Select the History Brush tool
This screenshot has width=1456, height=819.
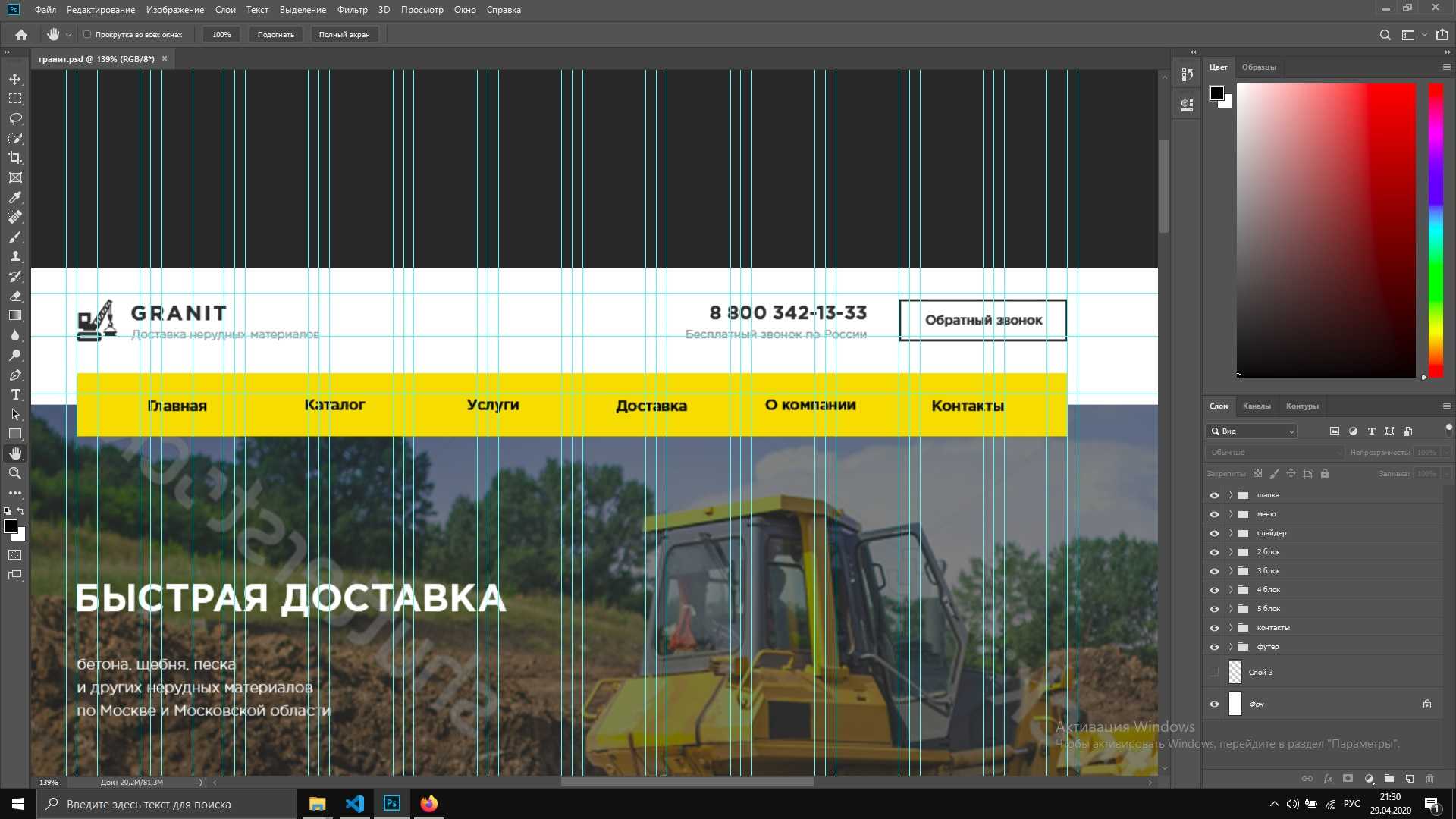pos(15,276)
